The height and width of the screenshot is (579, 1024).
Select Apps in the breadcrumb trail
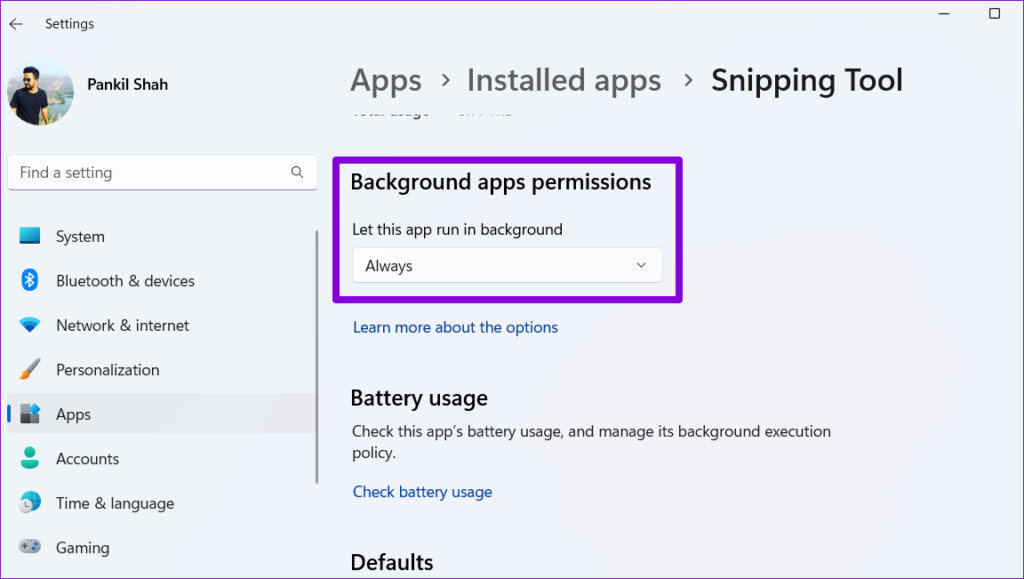pos(386,80)
